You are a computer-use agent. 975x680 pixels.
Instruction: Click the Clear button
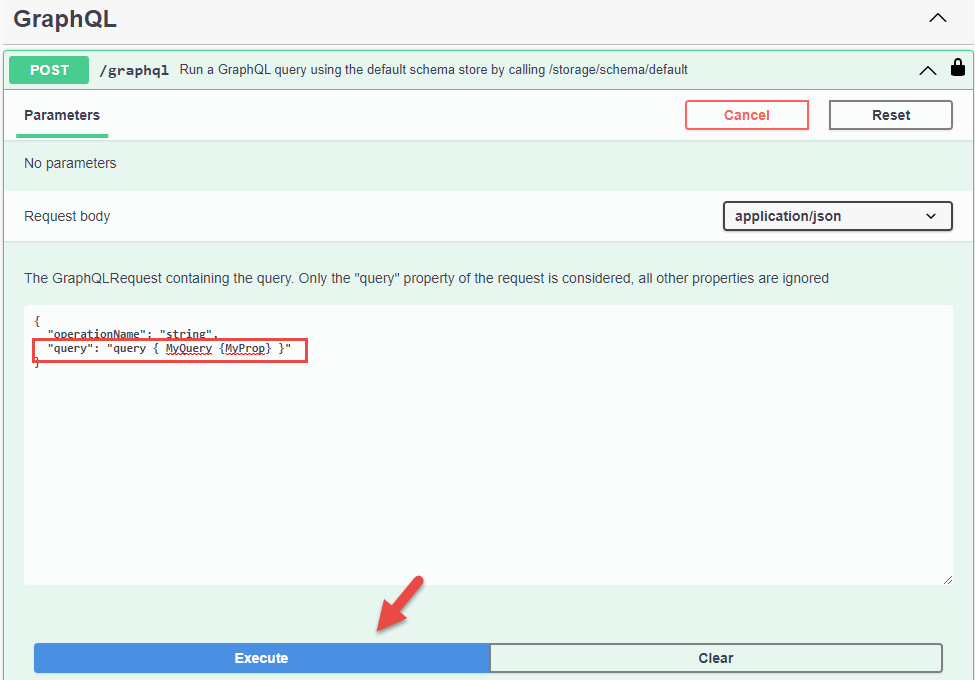pyautogui.click(x=715, y=658)
